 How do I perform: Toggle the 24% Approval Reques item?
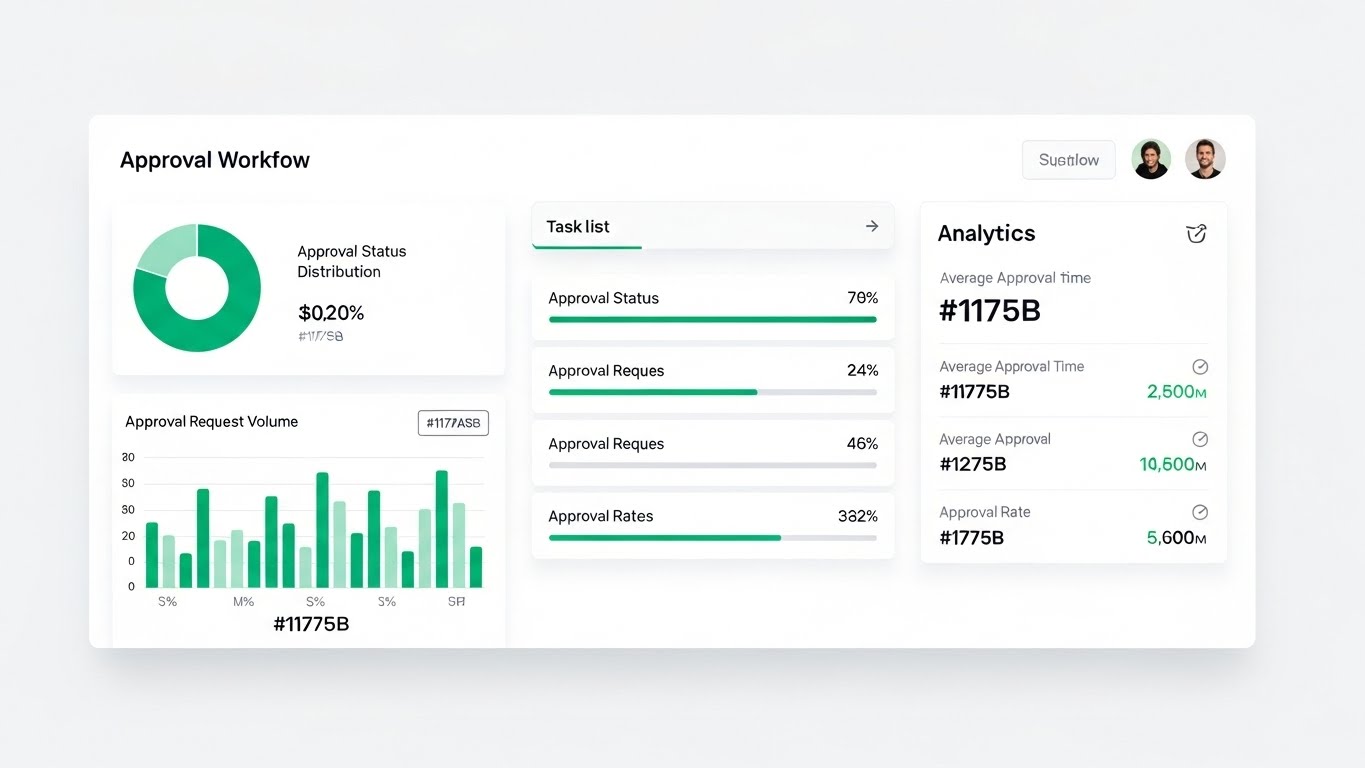(x=712, y=378)
